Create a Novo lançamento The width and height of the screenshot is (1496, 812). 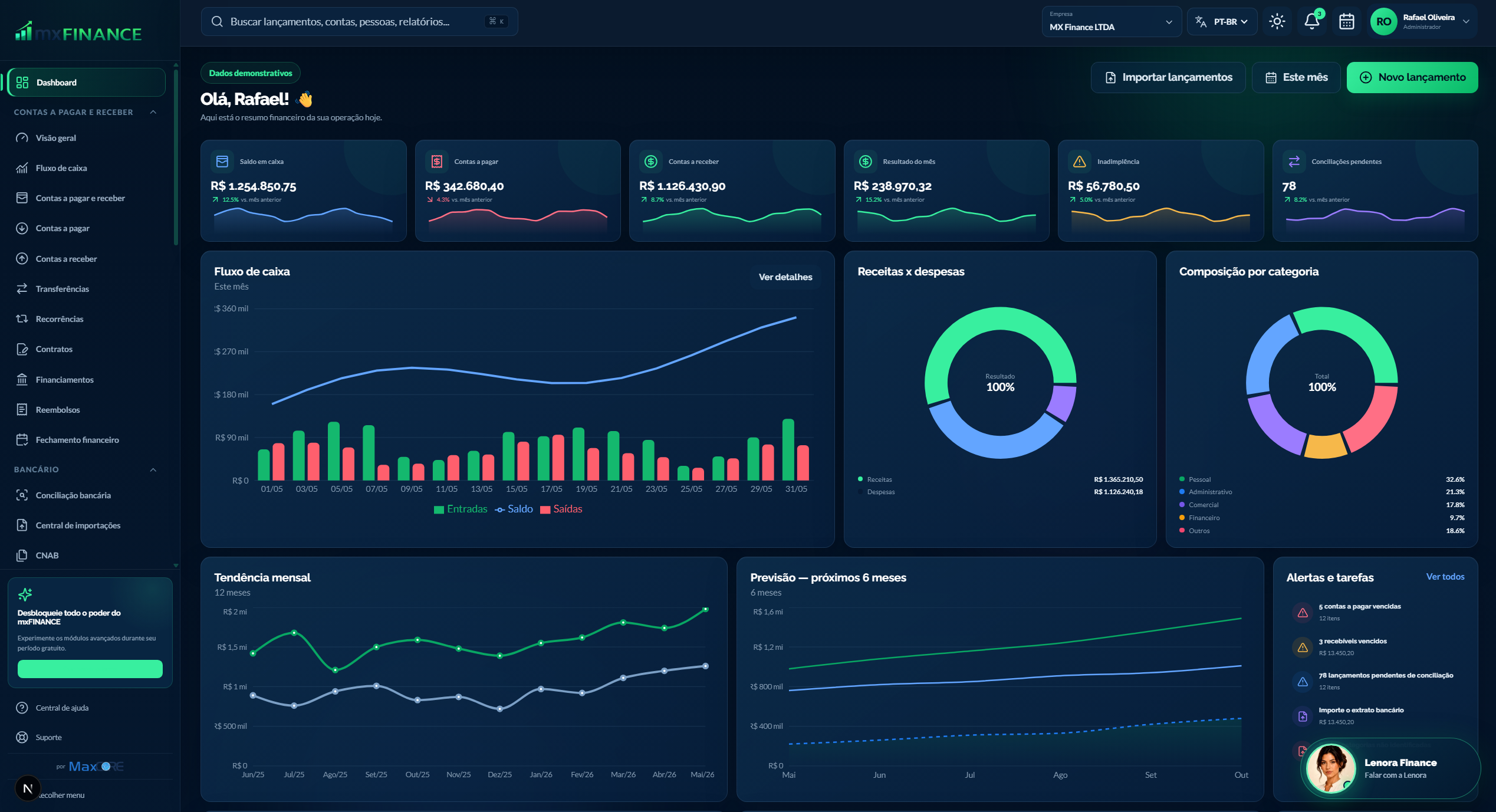coord(1412,77)
